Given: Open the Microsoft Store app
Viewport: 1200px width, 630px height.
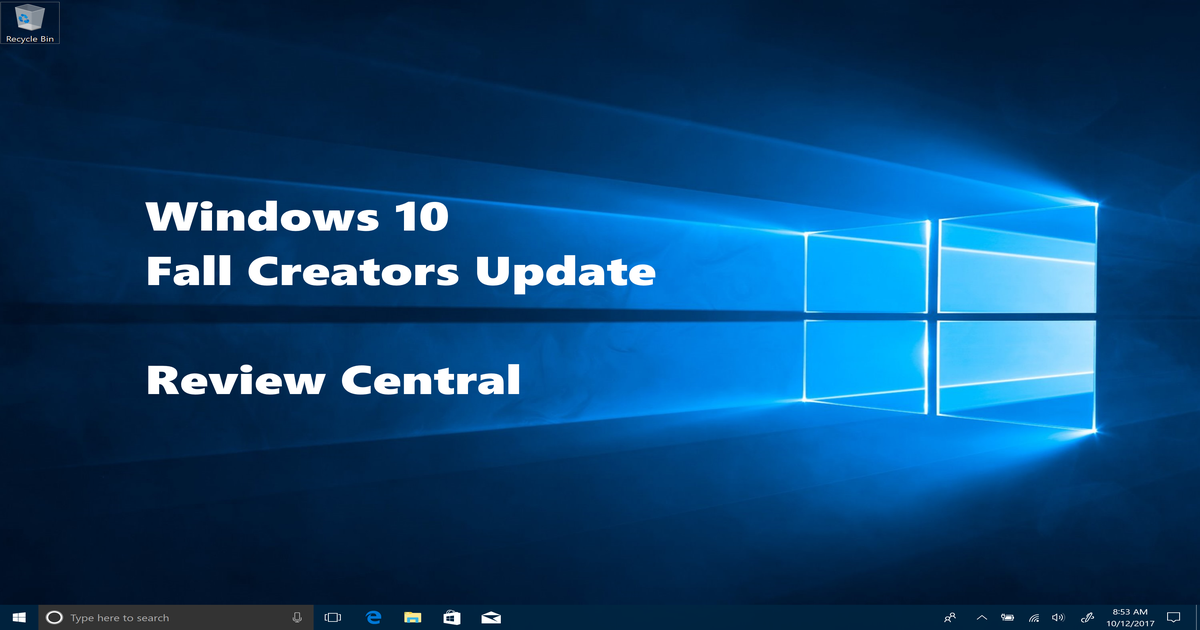Looking at the screenshot, I should [452, 617].
